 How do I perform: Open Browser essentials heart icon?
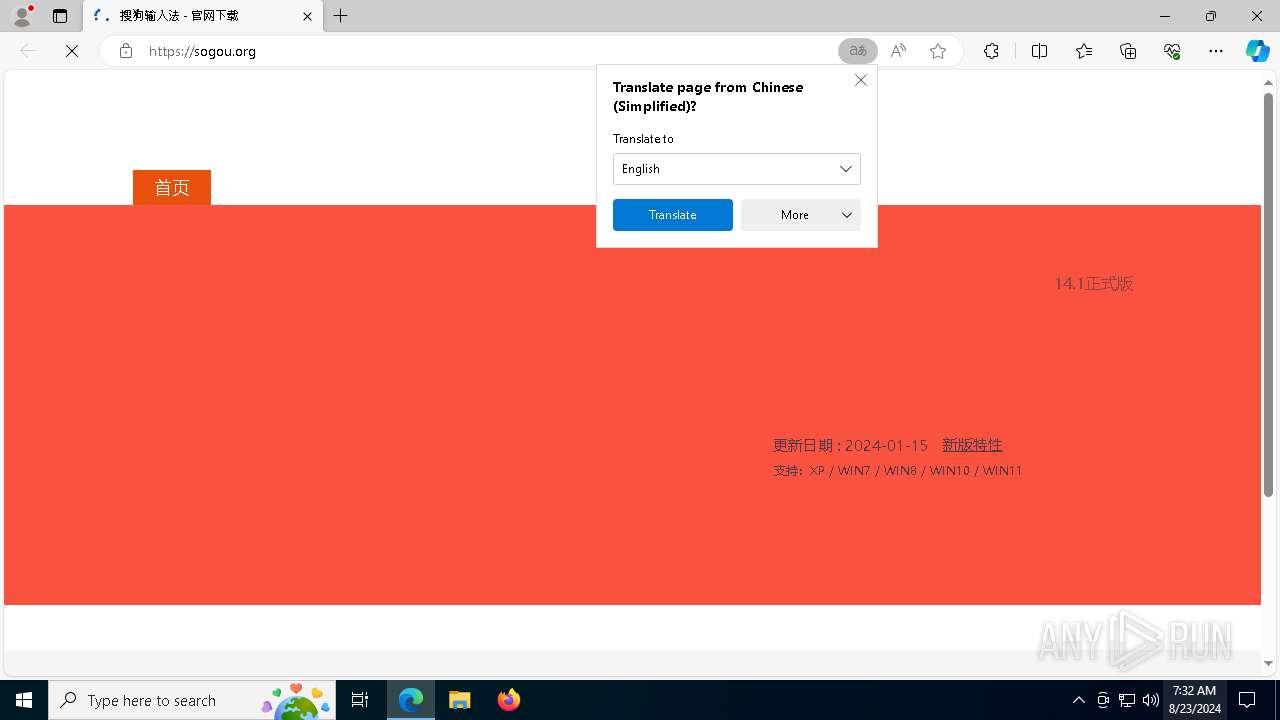[1172, 51]
